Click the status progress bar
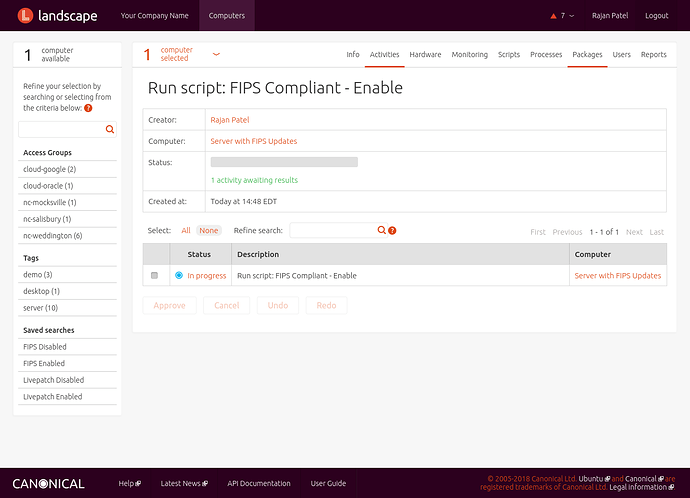The height and width of the screenshot is (498, 690). point(284,162)
